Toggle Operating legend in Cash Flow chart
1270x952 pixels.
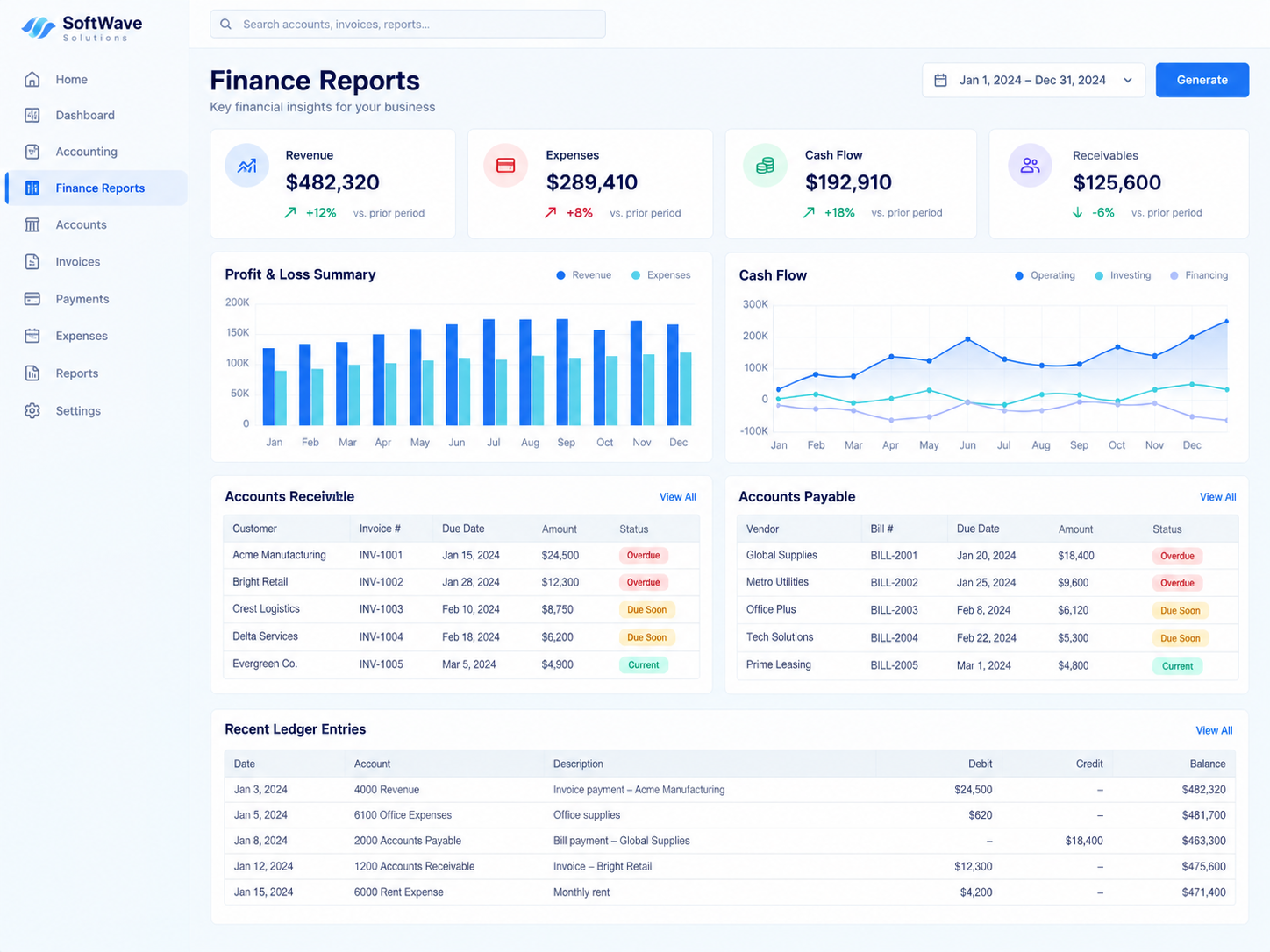[1045, 275]
